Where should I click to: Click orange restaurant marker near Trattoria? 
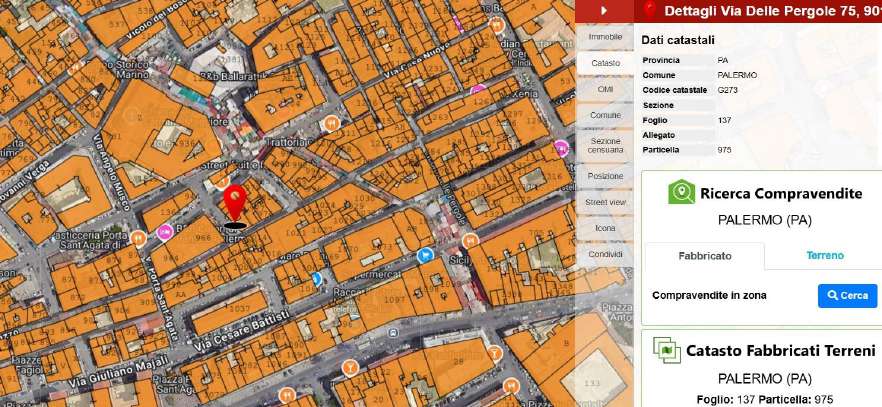[332, 123]
